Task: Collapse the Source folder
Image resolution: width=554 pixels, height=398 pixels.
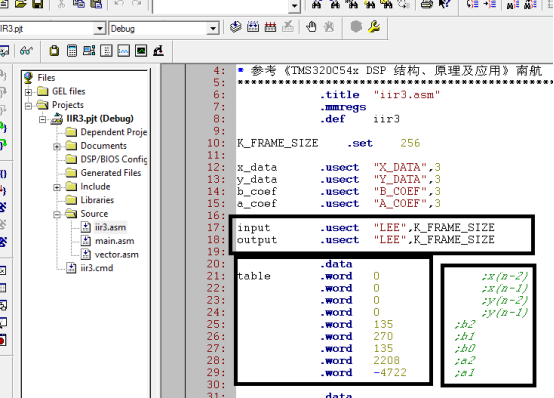Action: [x=57, y=214]
